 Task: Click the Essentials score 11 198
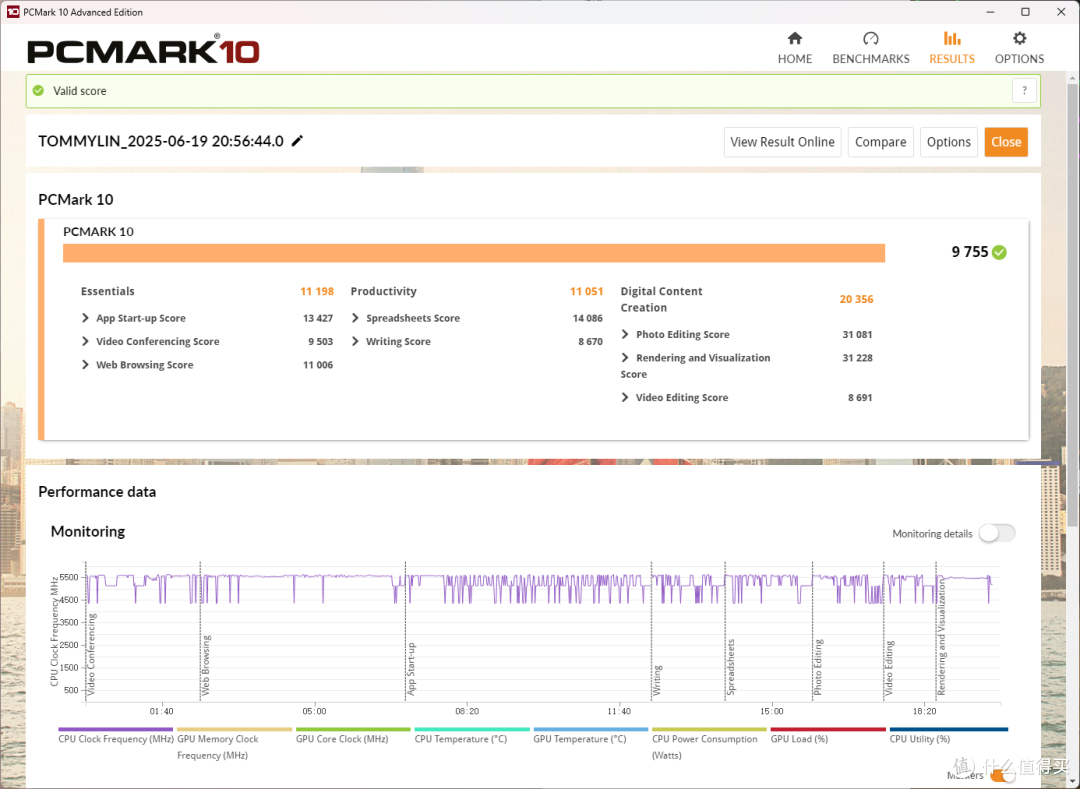[x=317, y=291]
